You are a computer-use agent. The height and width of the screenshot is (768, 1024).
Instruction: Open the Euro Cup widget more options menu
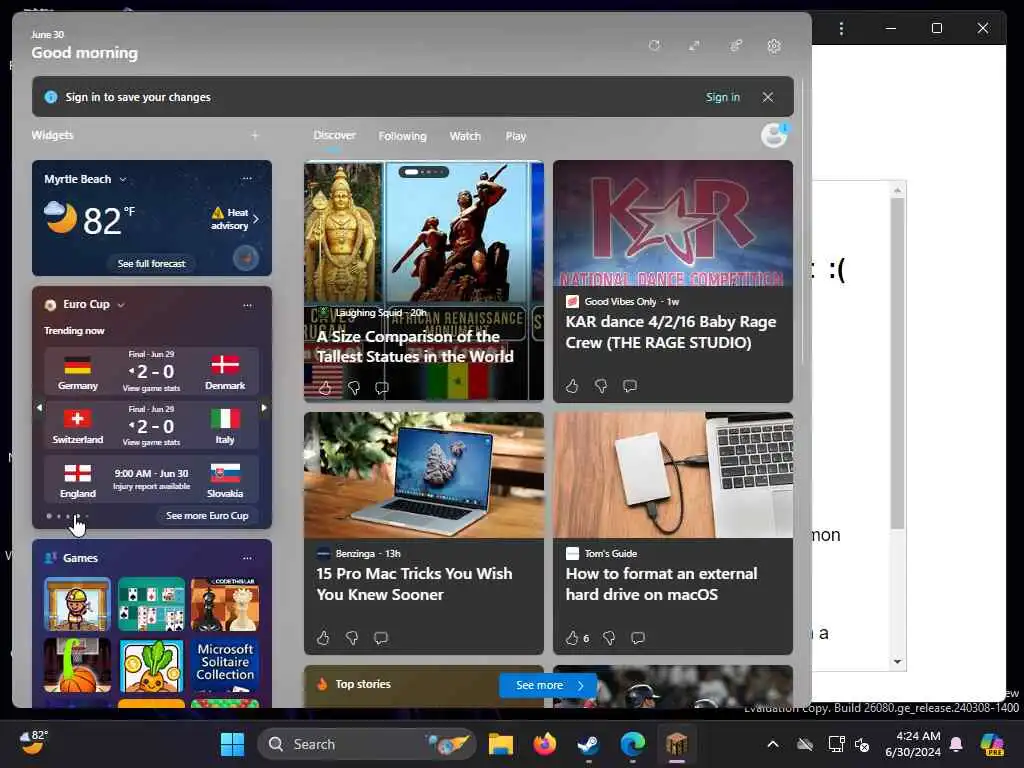point(247,305)
